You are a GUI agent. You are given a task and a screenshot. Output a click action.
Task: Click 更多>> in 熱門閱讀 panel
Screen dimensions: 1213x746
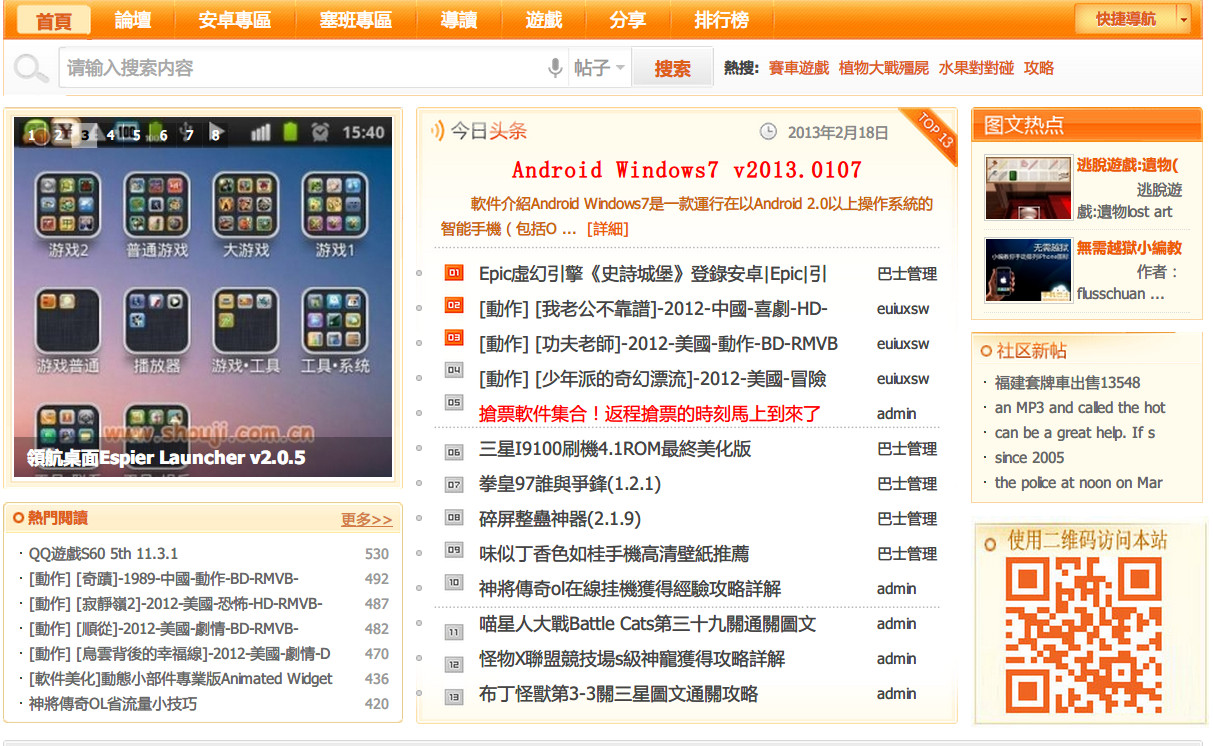click(367, 519)
